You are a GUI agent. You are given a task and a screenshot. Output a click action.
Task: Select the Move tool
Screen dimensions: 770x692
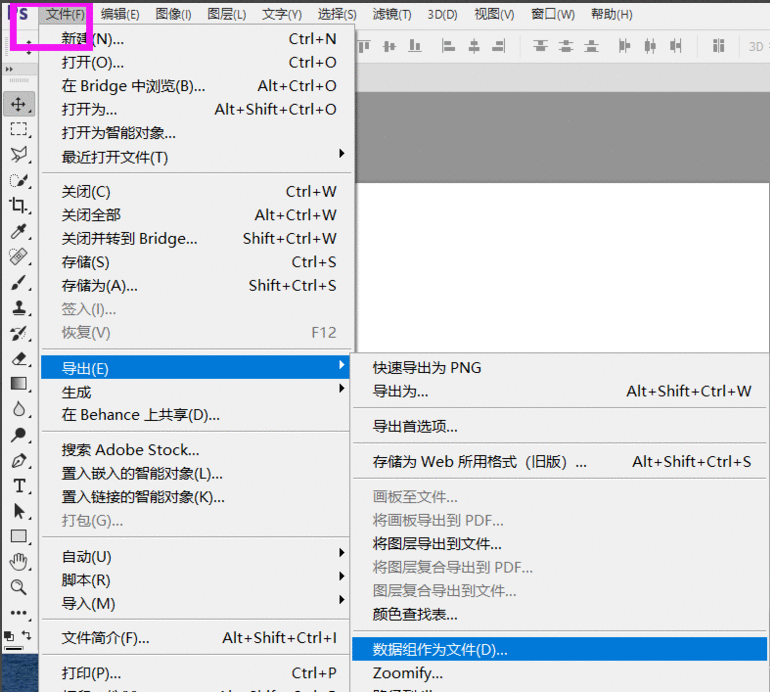18,104
